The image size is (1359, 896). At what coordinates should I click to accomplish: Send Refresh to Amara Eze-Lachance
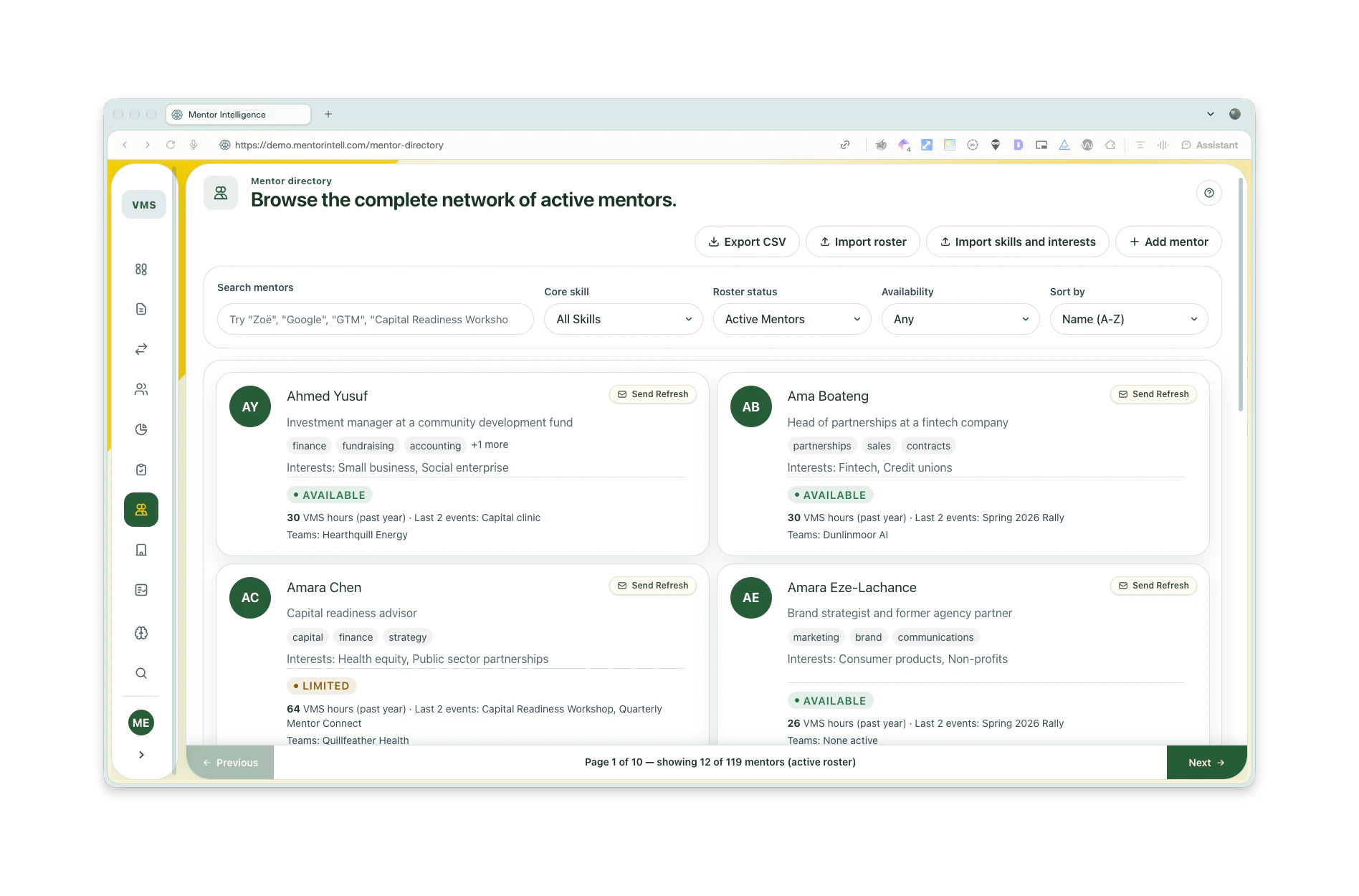[x=1153, y=586]
